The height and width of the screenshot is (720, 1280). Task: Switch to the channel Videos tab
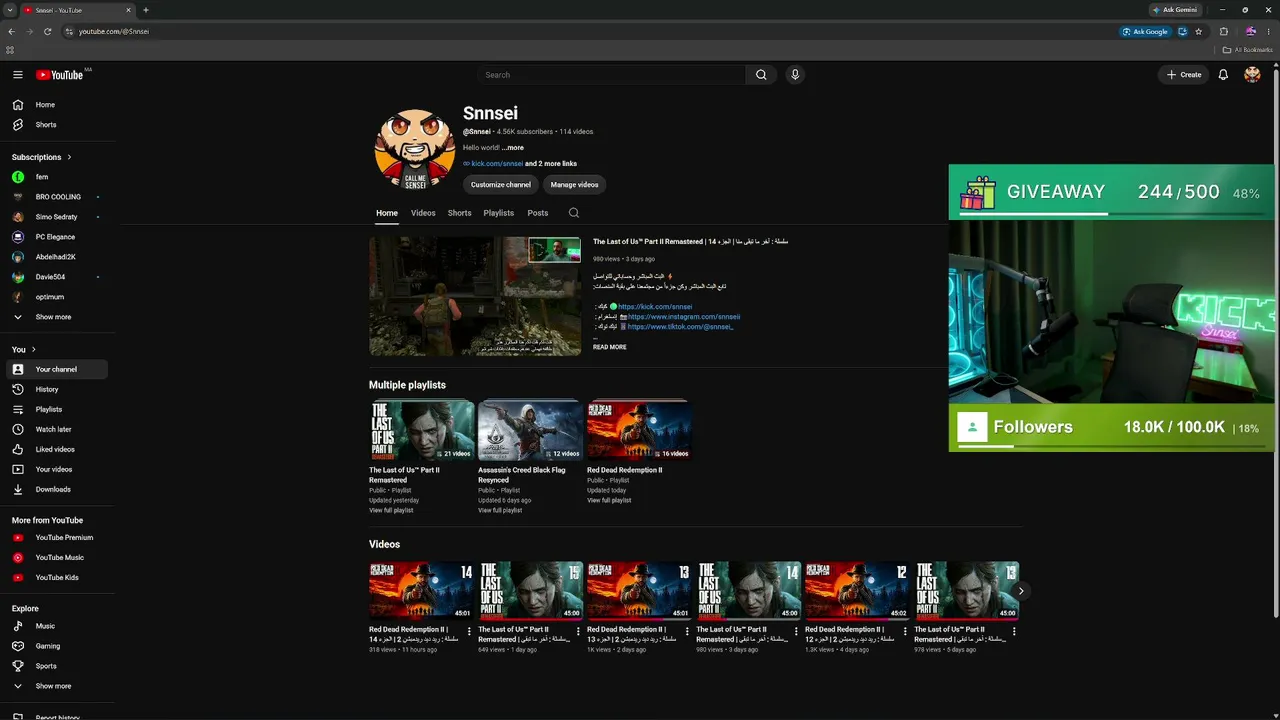point(423,213)
